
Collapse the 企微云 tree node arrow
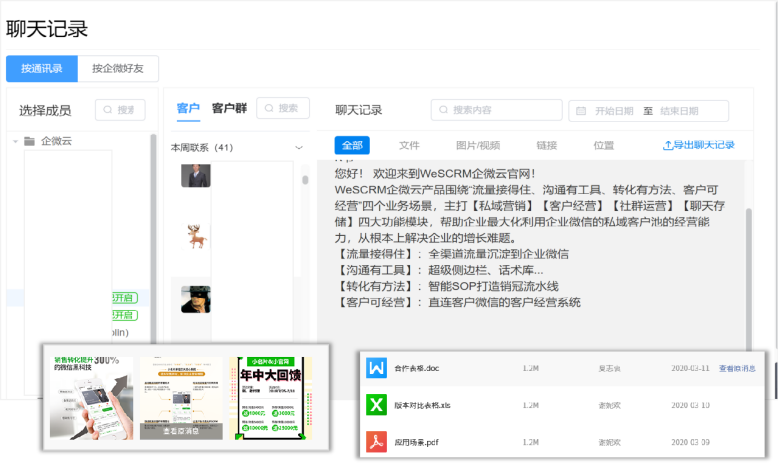click(16, 142)
